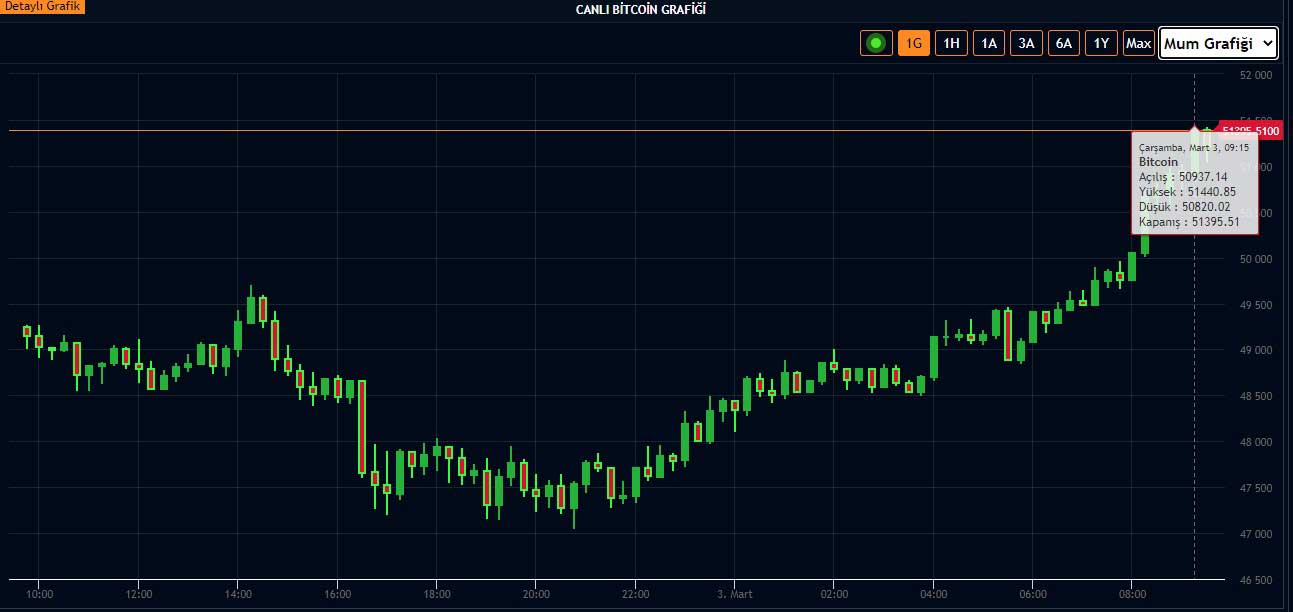Select the 3A three-month range

click(x=1026, y=43)
